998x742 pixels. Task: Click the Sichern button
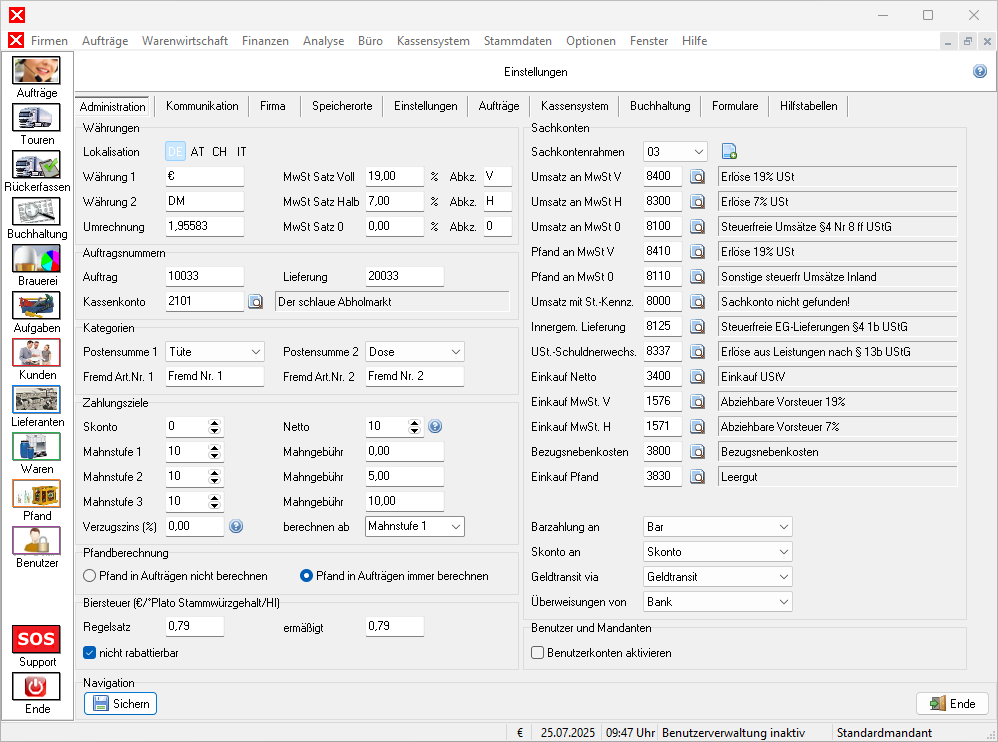(x=121, y=704)
